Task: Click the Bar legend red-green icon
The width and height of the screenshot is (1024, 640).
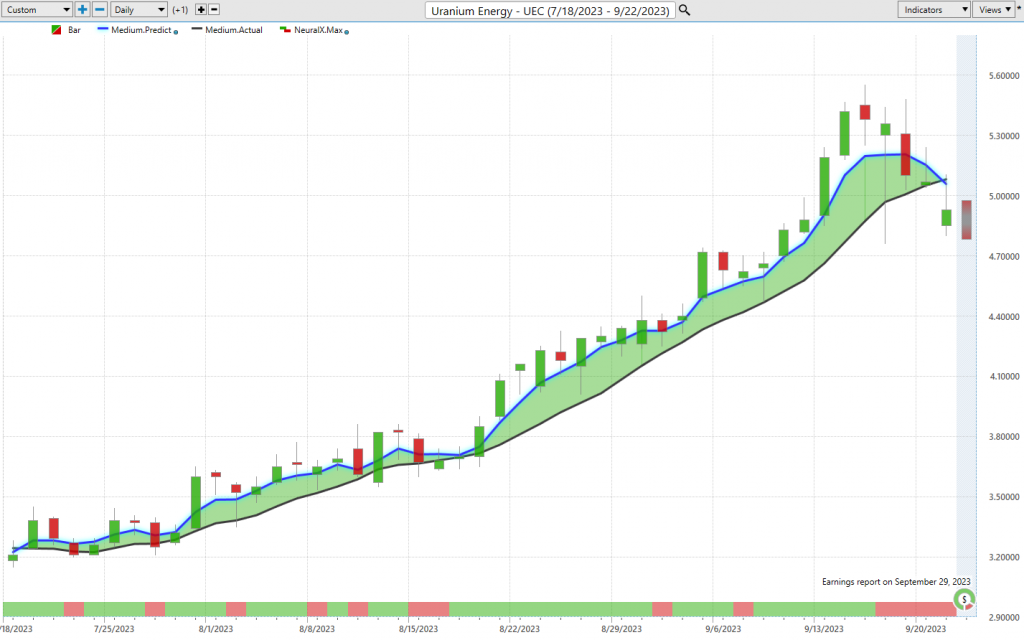Action: point(56,30)
